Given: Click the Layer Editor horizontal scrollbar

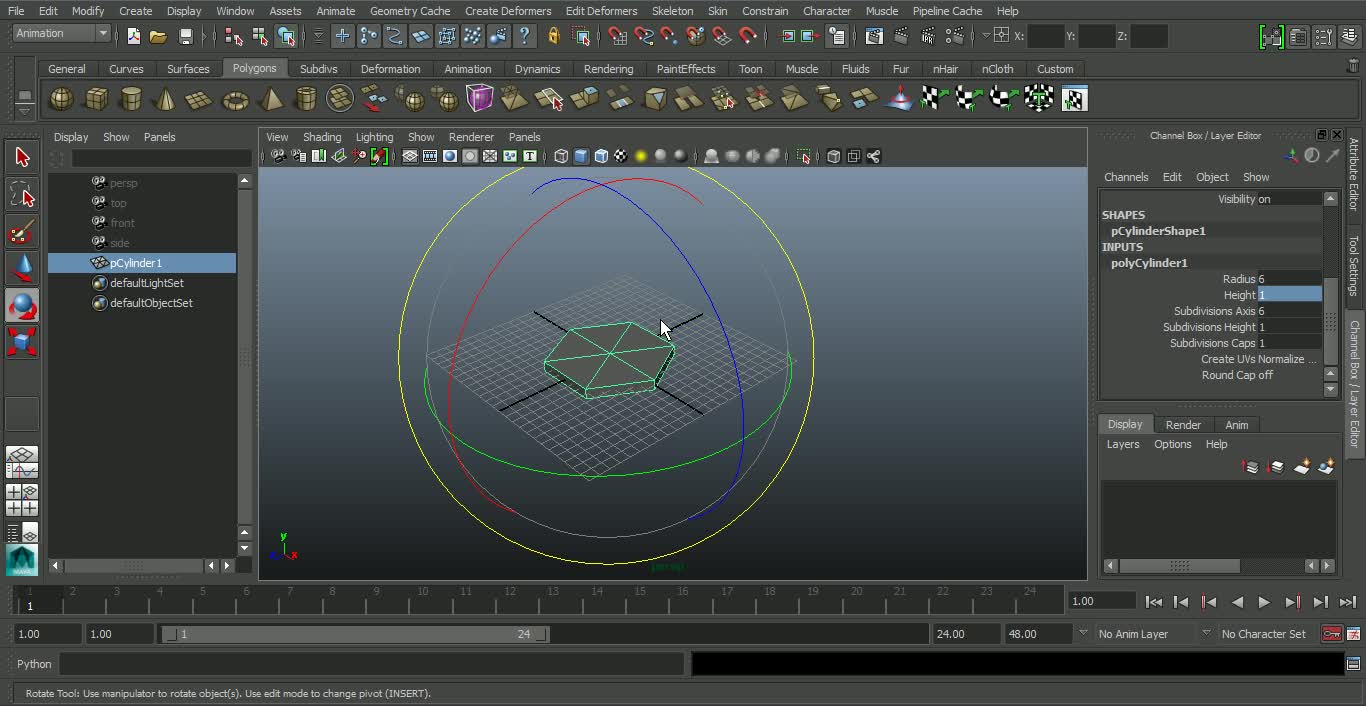Looking at the screenshot, I should click(1178, 566).
